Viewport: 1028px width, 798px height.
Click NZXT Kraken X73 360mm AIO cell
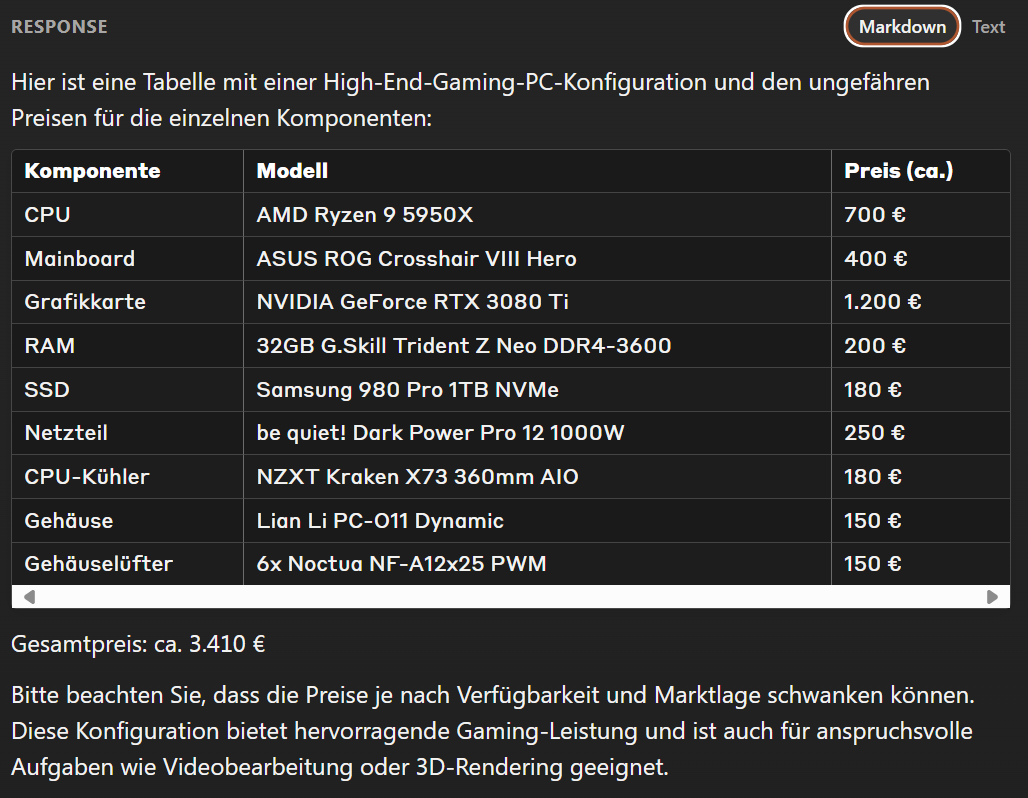coord(537,477)
